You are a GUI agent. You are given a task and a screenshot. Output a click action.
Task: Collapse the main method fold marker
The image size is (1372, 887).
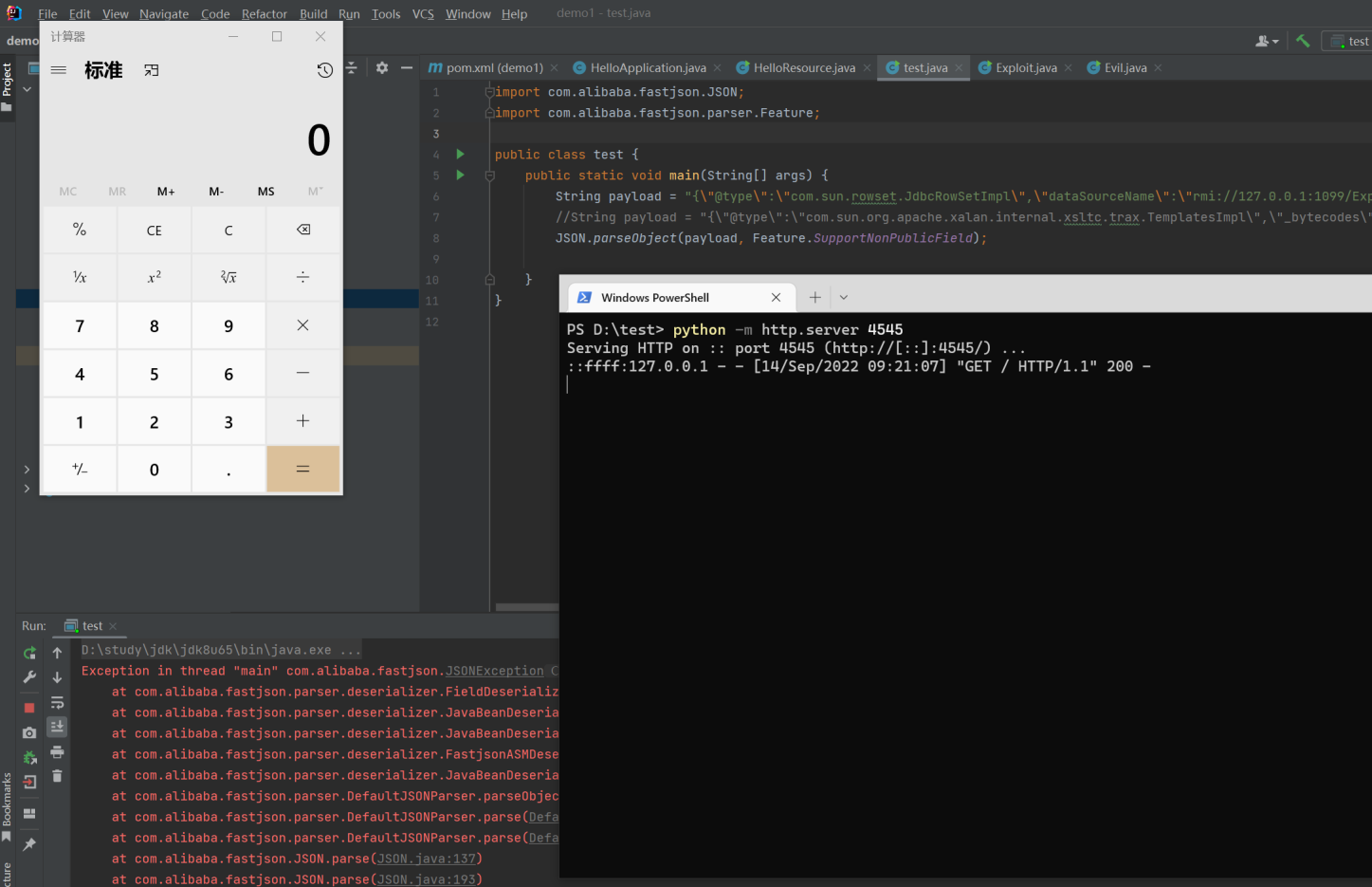tap(490, 176)
